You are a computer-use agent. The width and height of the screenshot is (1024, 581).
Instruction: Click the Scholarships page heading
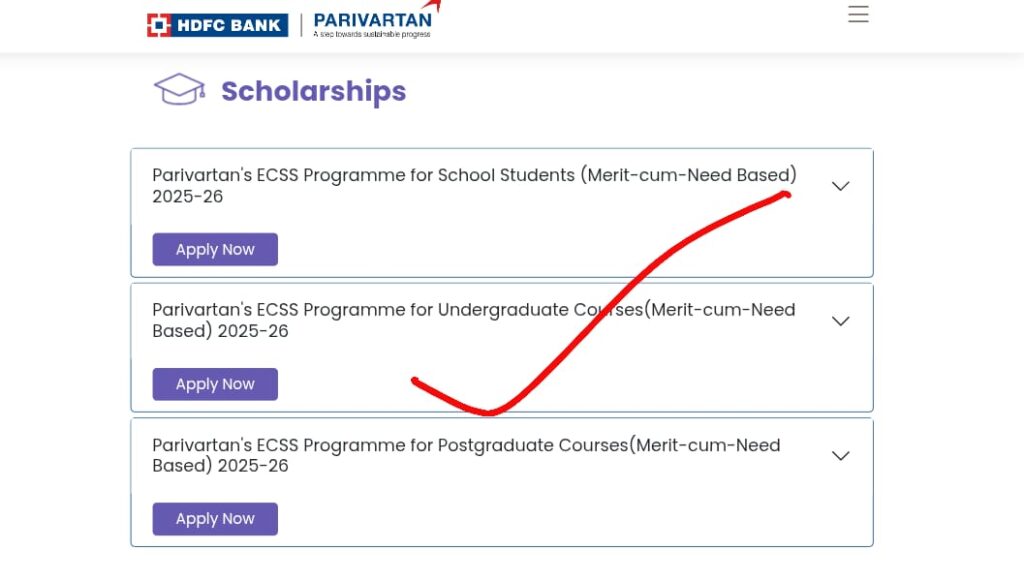(313, 91)
